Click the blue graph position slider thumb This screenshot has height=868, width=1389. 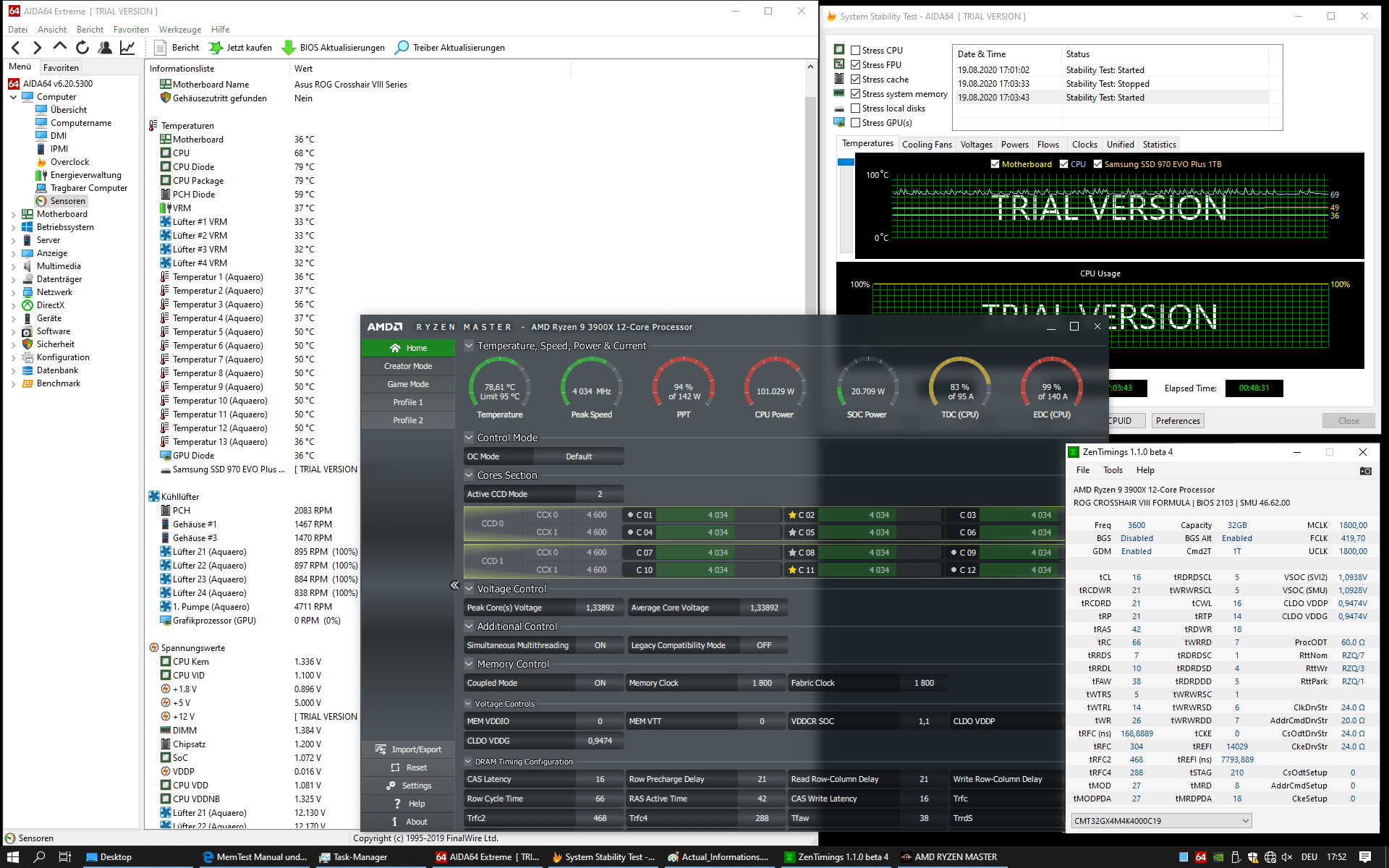click(846, 163)
